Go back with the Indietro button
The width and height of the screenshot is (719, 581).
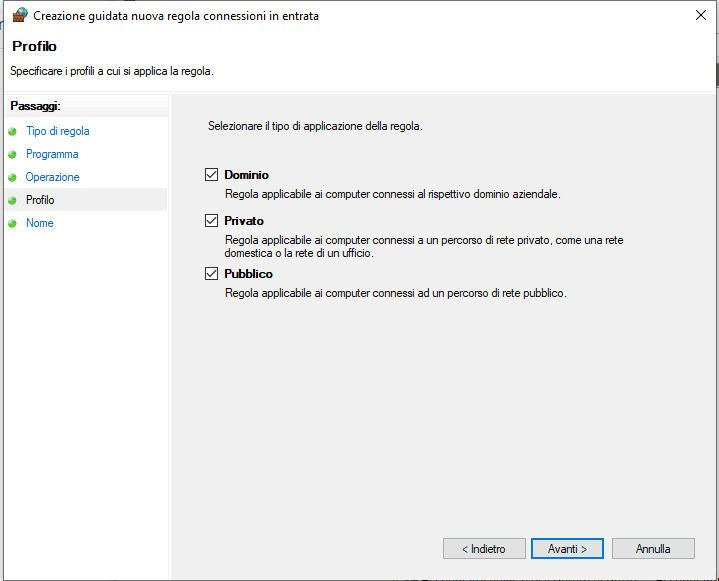[x=483, y=549]
